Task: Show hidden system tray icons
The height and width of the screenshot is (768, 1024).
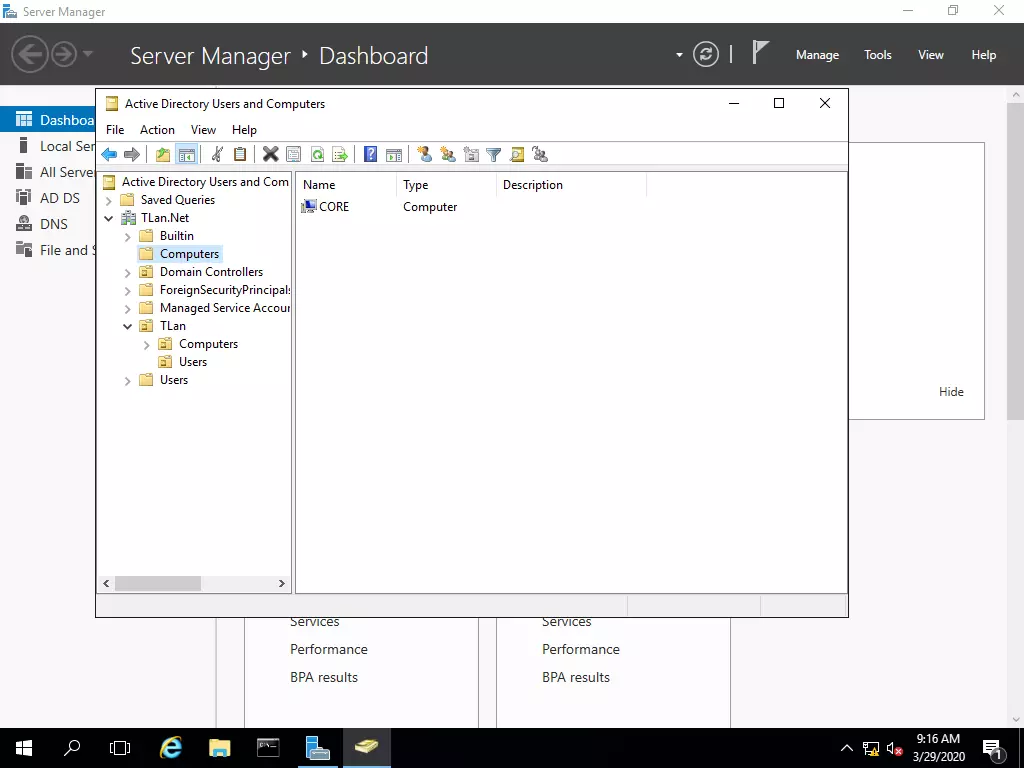Action: point(846,748)
